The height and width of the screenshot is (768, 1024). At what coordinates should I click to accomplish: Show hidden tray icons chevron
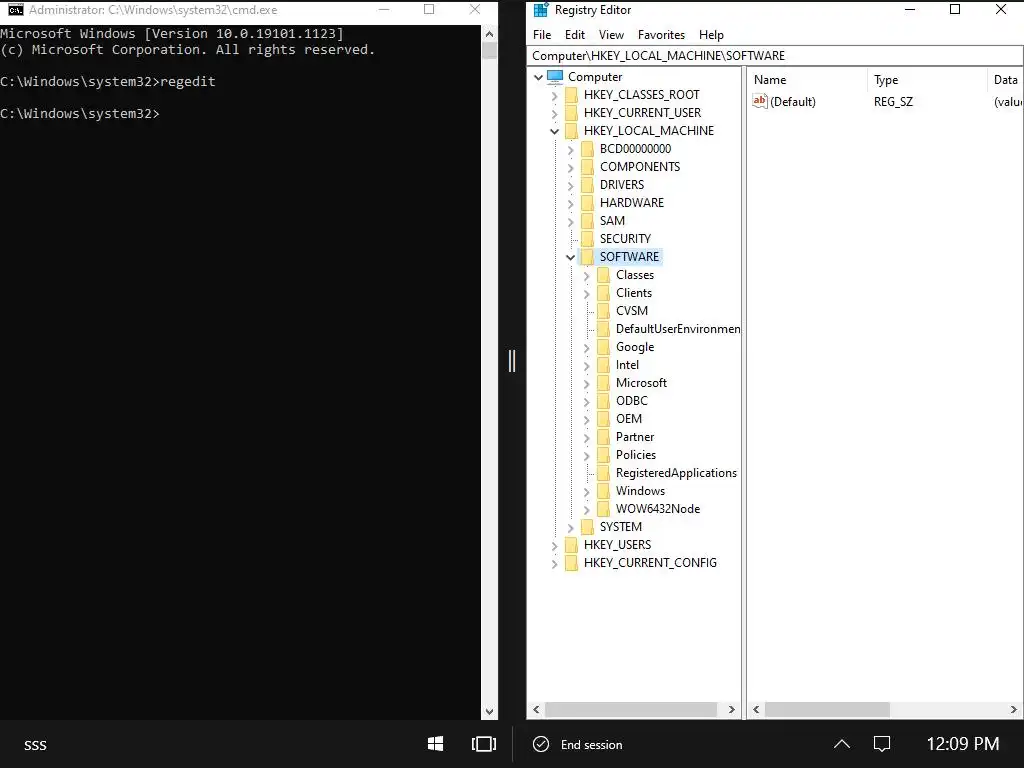pyautogui.click(x=842, y=744)
